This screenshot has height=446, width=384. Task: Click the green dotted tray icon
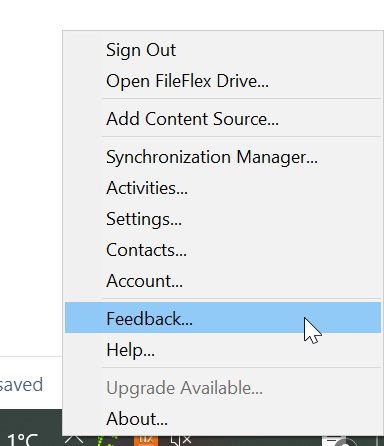click(x=107, y=441)
